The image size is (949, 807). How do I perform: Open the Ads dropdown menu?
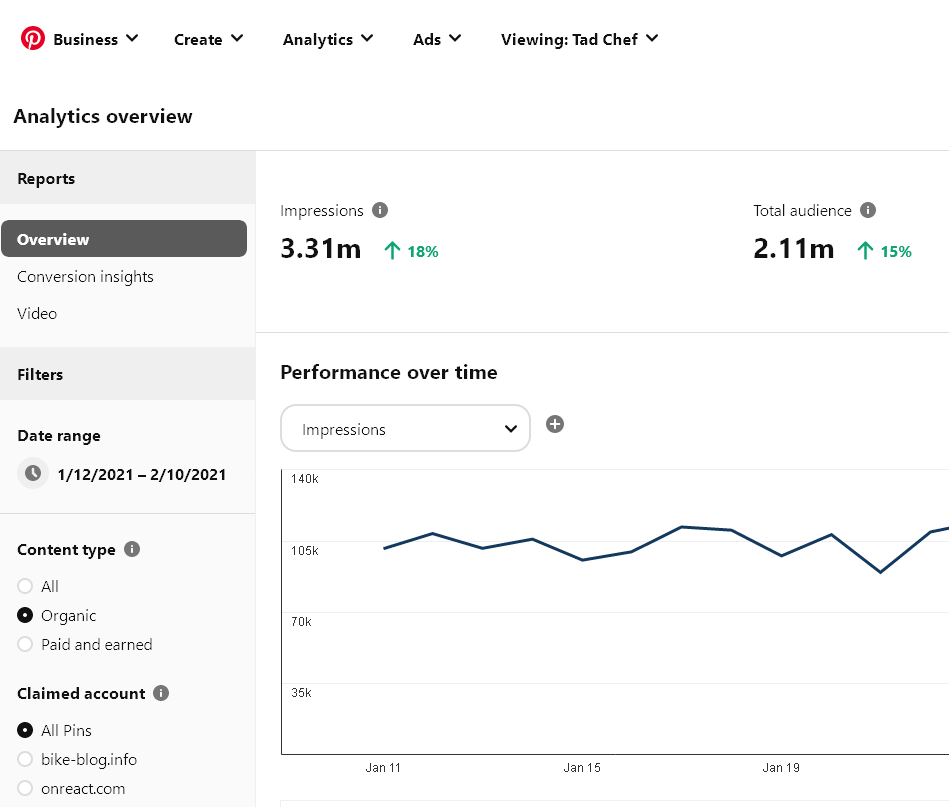pyautogui.click(x=436, y=39)
